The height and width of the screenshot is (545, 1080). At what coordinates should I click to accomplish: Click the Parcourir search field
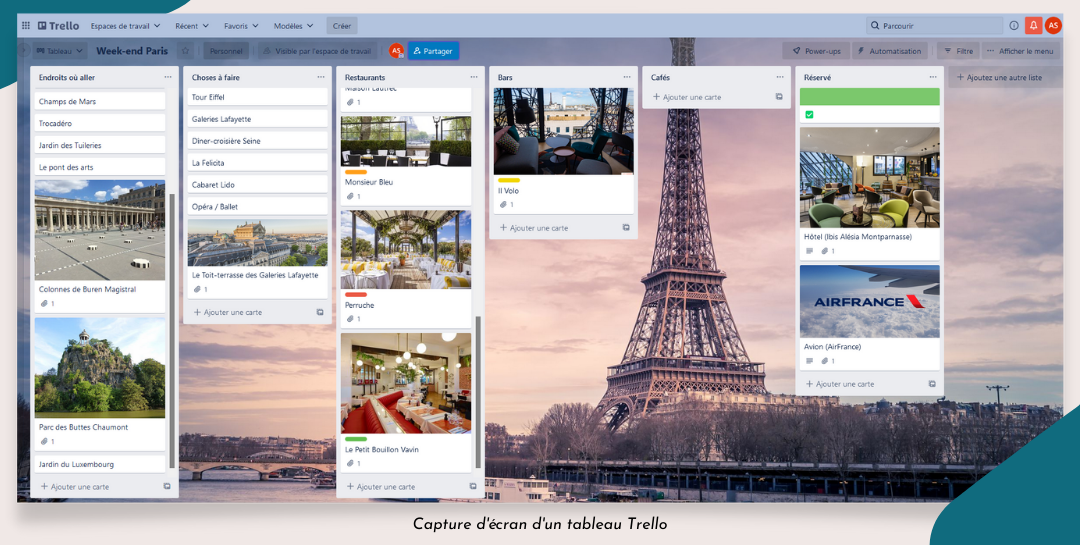(935, 26)
